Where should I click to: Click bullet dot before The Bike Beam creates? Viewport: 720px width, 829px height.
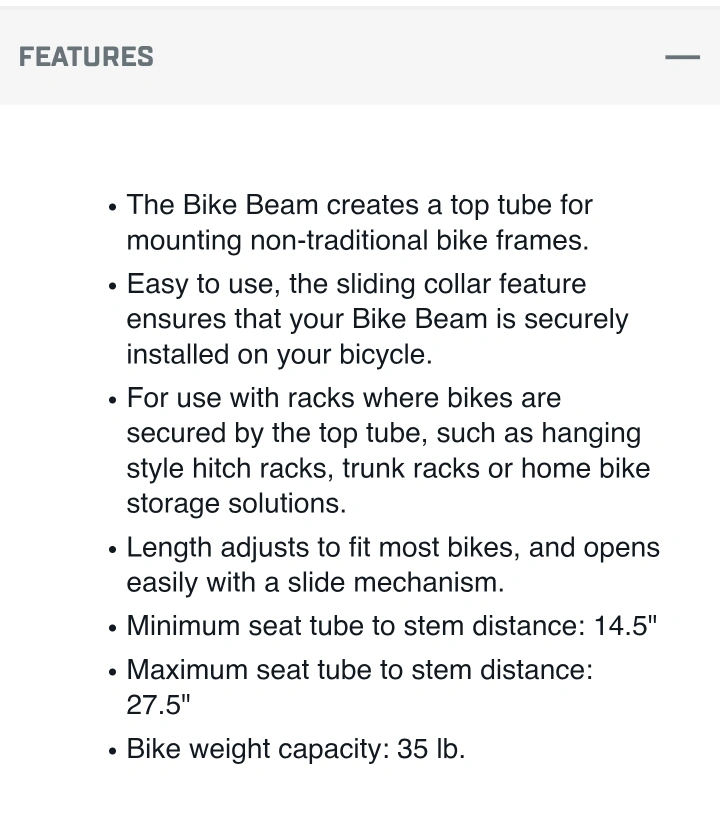click(112, 207)
